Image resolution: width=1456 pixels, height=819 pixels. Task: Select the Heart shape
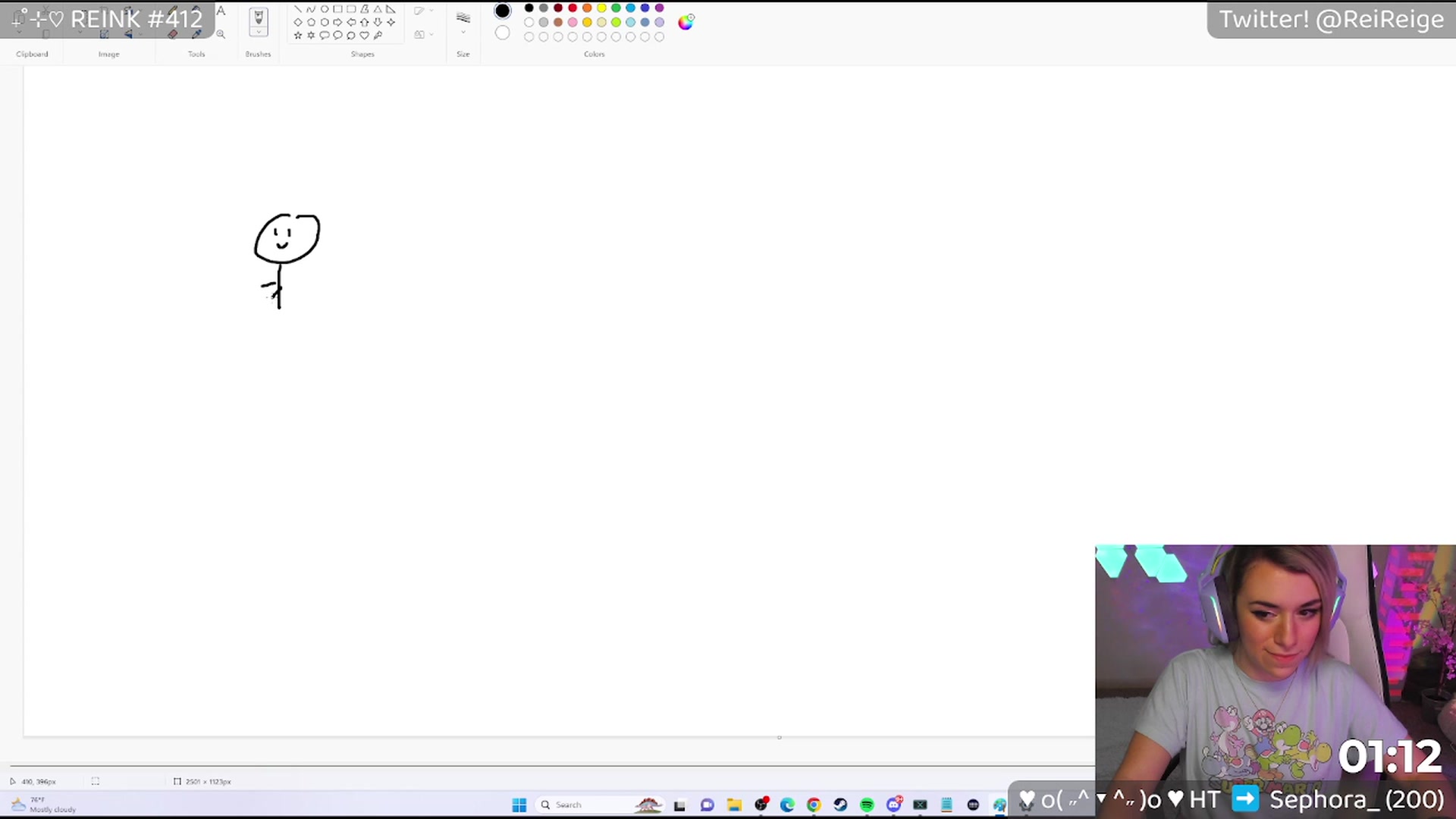[x=365, y=35]
